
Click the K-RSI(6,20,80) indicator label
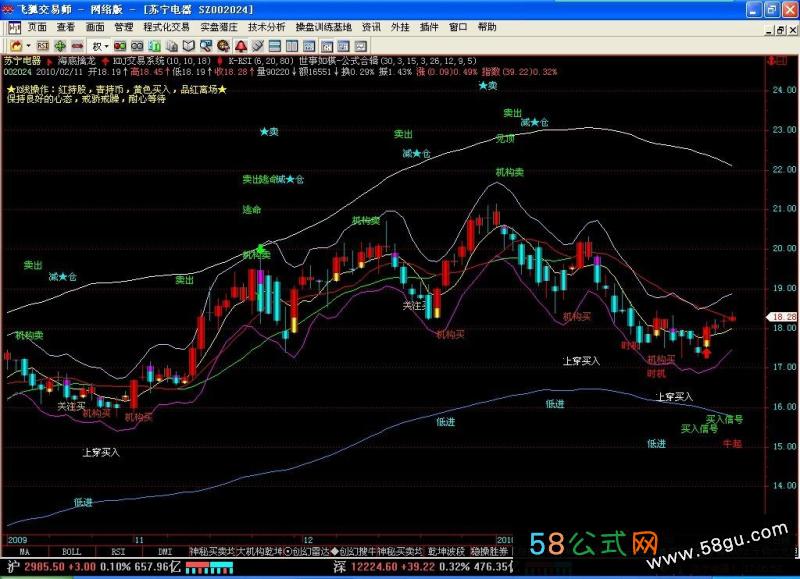(x=261, y=61)
